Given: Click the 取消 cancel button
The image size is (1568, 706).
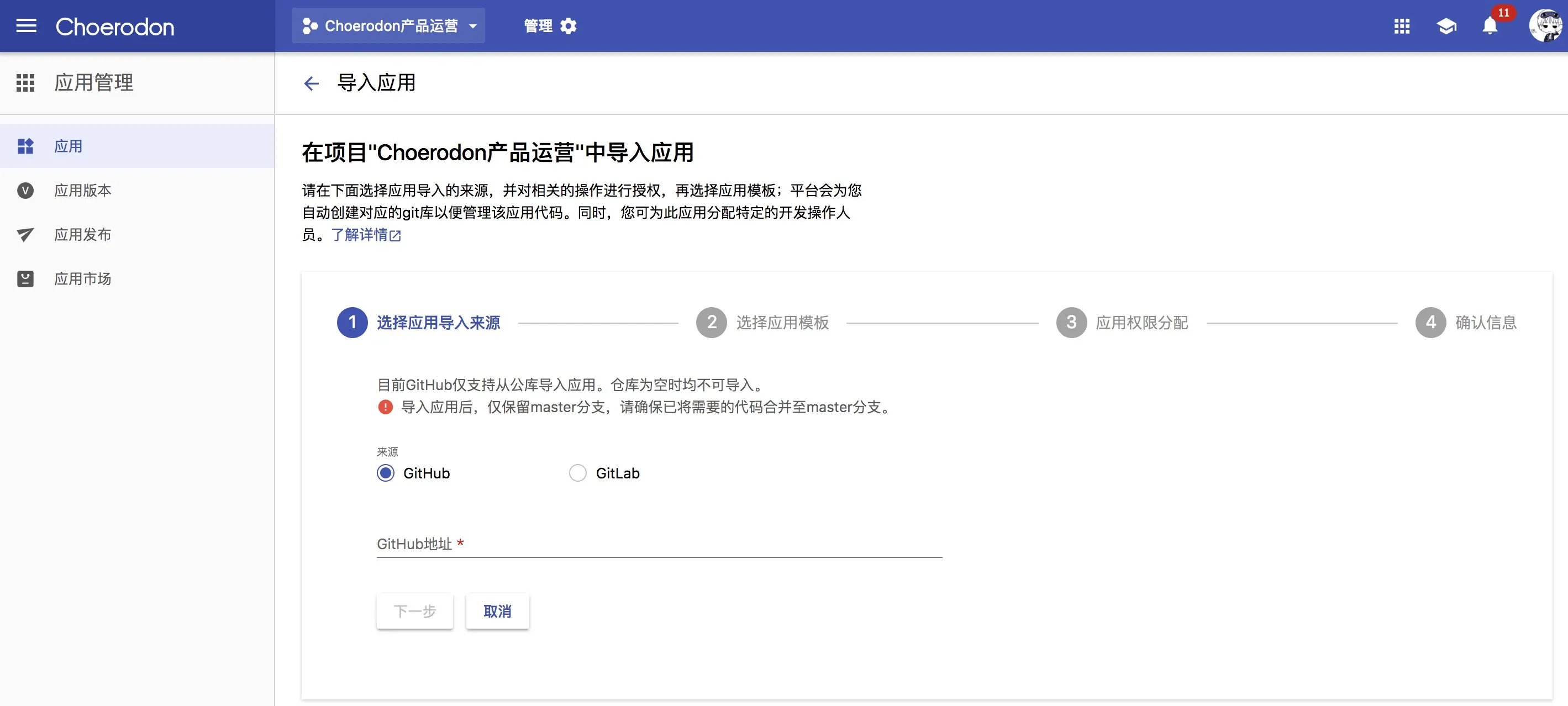Looking at the screenshot, I should click(x=497, y=611).
